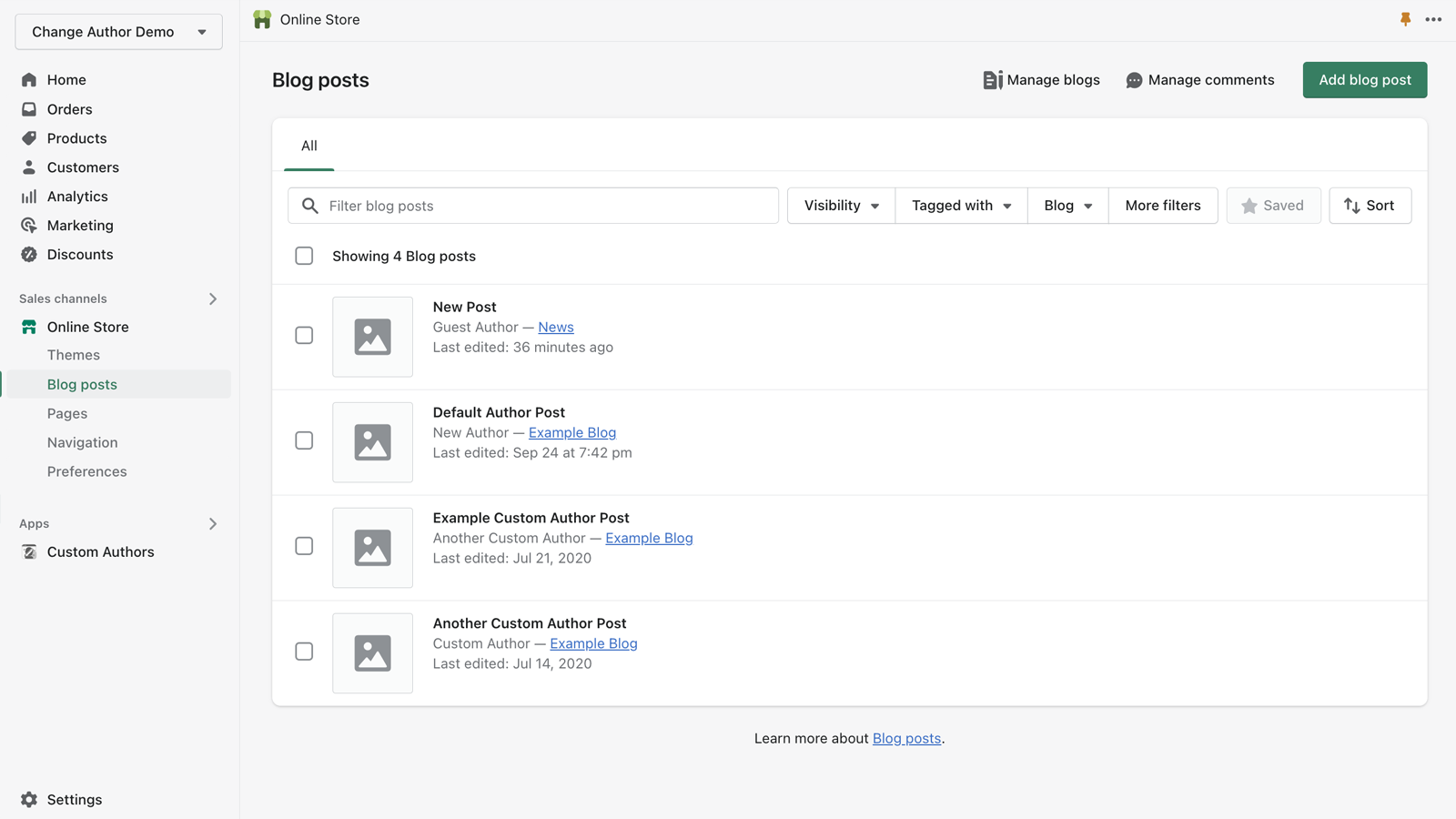Open Manage comments speech bubble icon
Viewport: 1456px width, 819px height.
pos(1133,80)
